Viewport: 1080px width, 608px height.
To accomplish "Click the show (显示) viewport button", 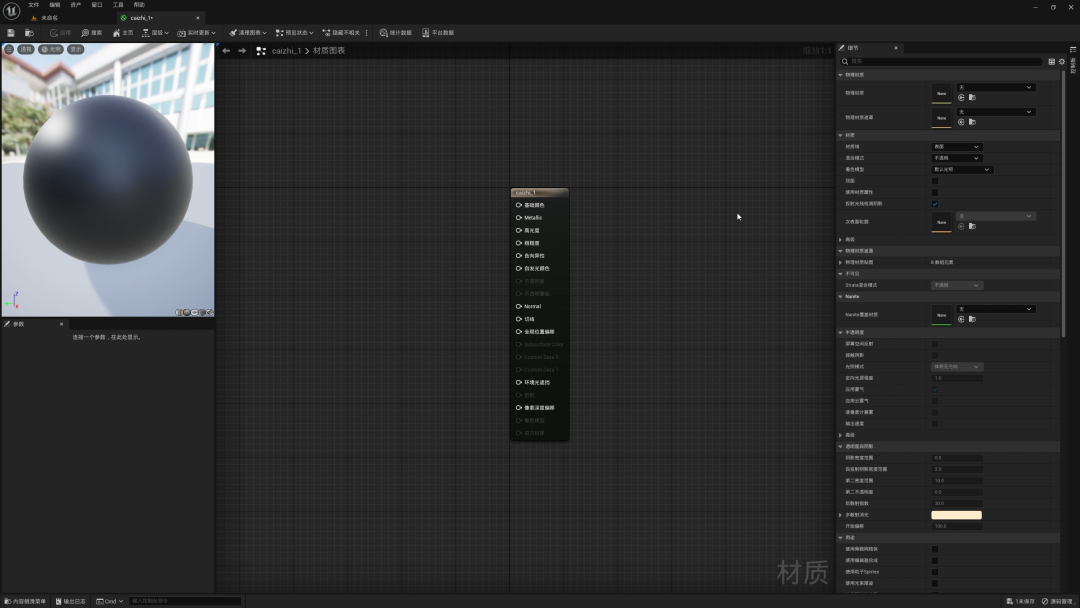I will pos(76,50).
